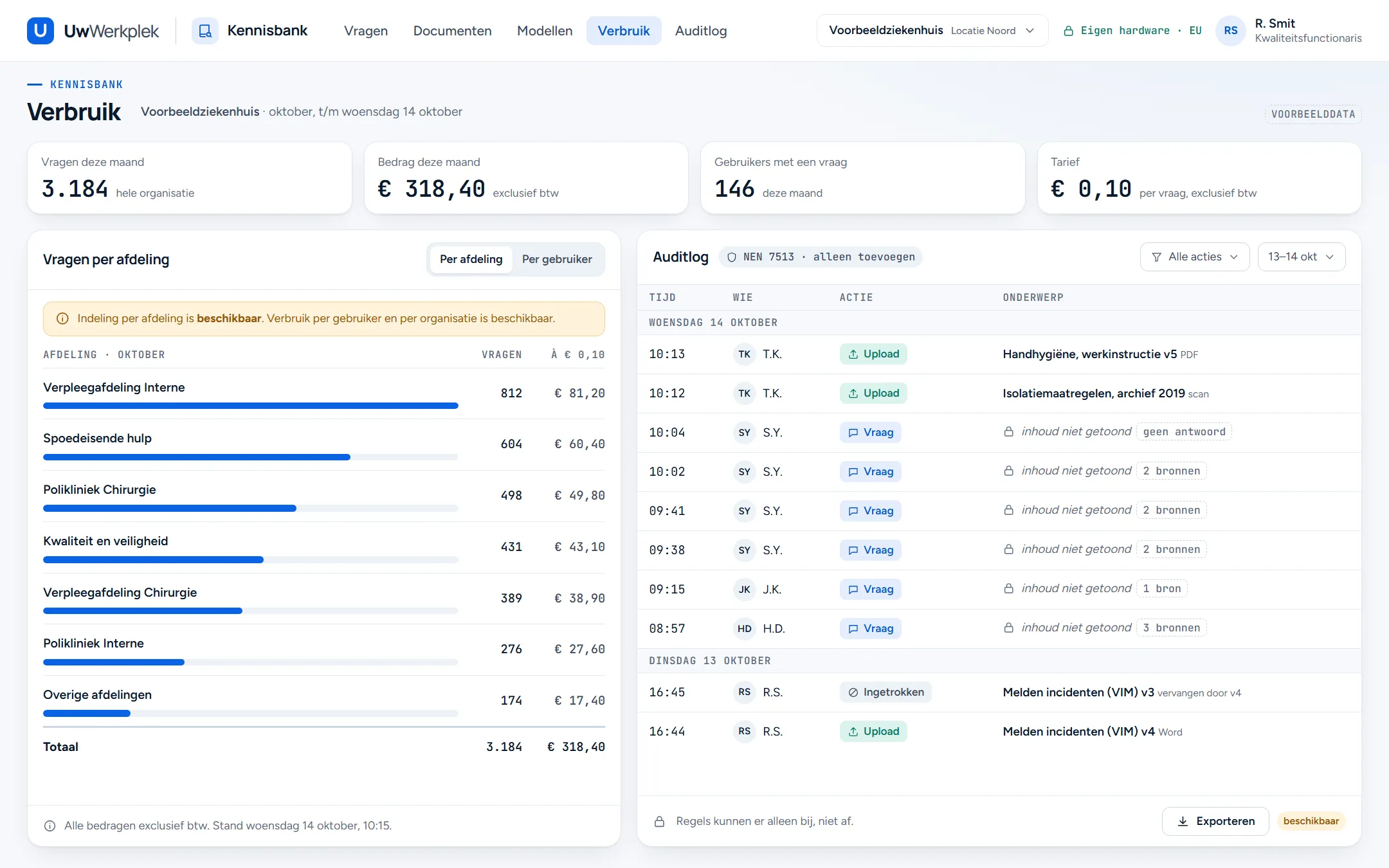Open the Modellen tab
1389x868 pixels.
tap(545, 31)
